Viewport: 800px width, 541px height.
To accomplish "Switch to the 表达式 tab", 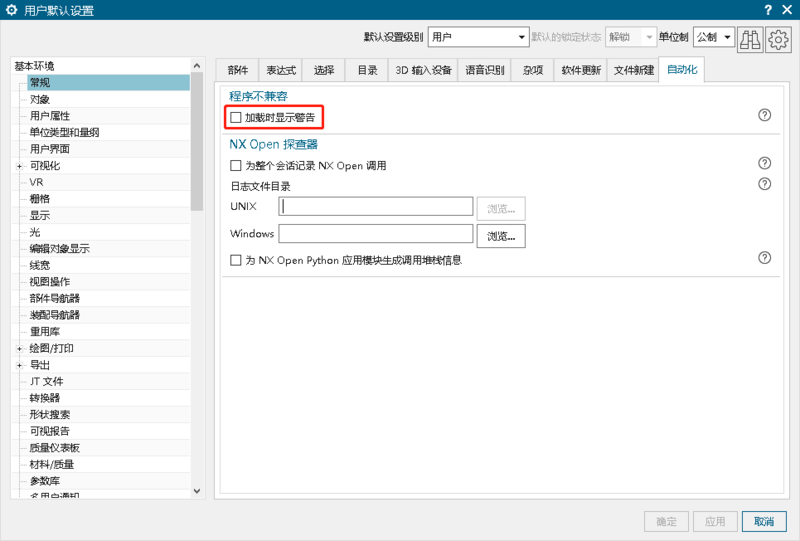I will pyautogui.click(x=280, y=71).
